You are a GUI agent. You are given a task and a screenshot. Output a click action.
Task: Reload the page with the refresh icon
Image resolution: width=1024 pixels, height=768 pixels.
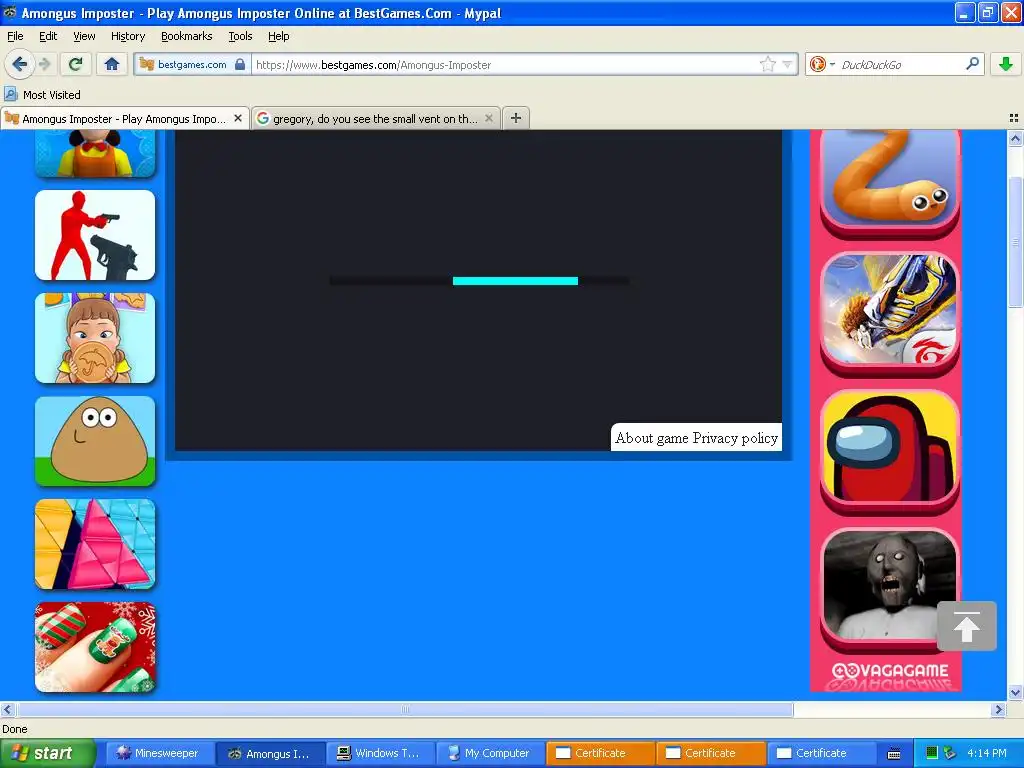click(x=76, y=64)
